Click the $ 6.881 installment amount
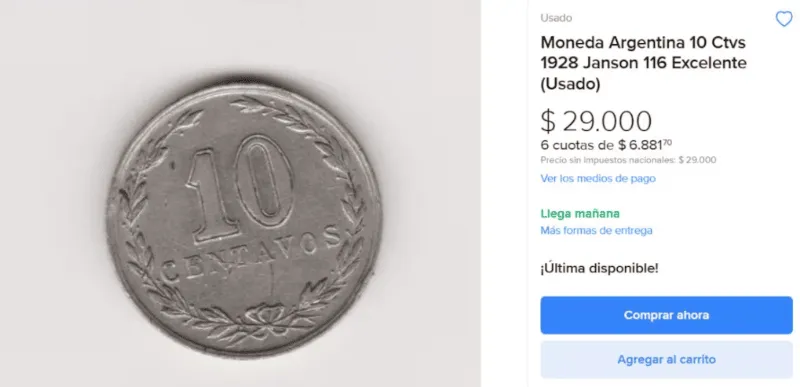 pyautogui.click(x=645, y=145)
